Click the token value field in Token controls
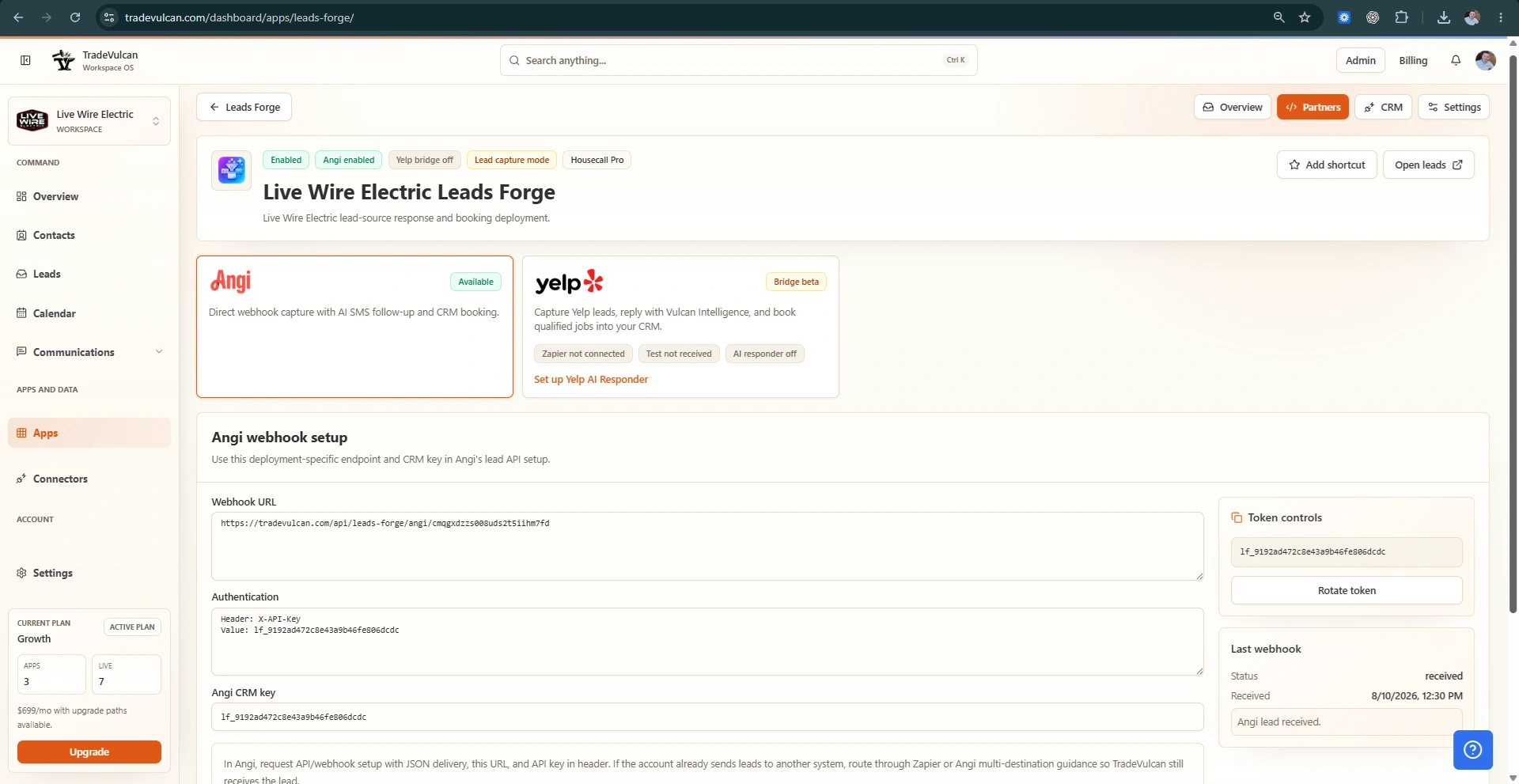This screenshot has height=784, width=1519. 1347,552
